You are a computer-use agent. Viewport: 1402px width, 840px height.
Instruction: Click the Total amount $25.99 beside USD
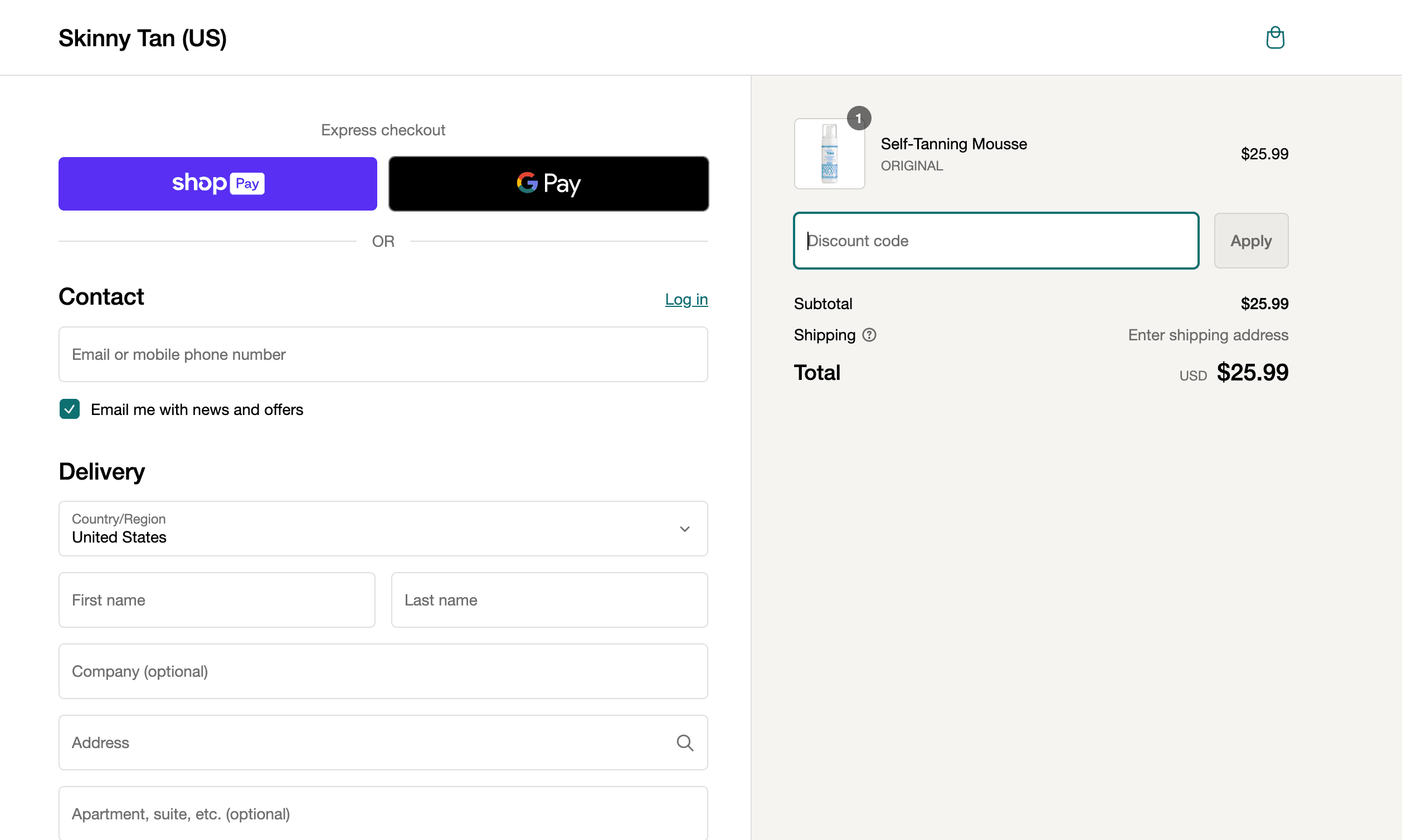pyautogui.click(x=1253, y=373)
